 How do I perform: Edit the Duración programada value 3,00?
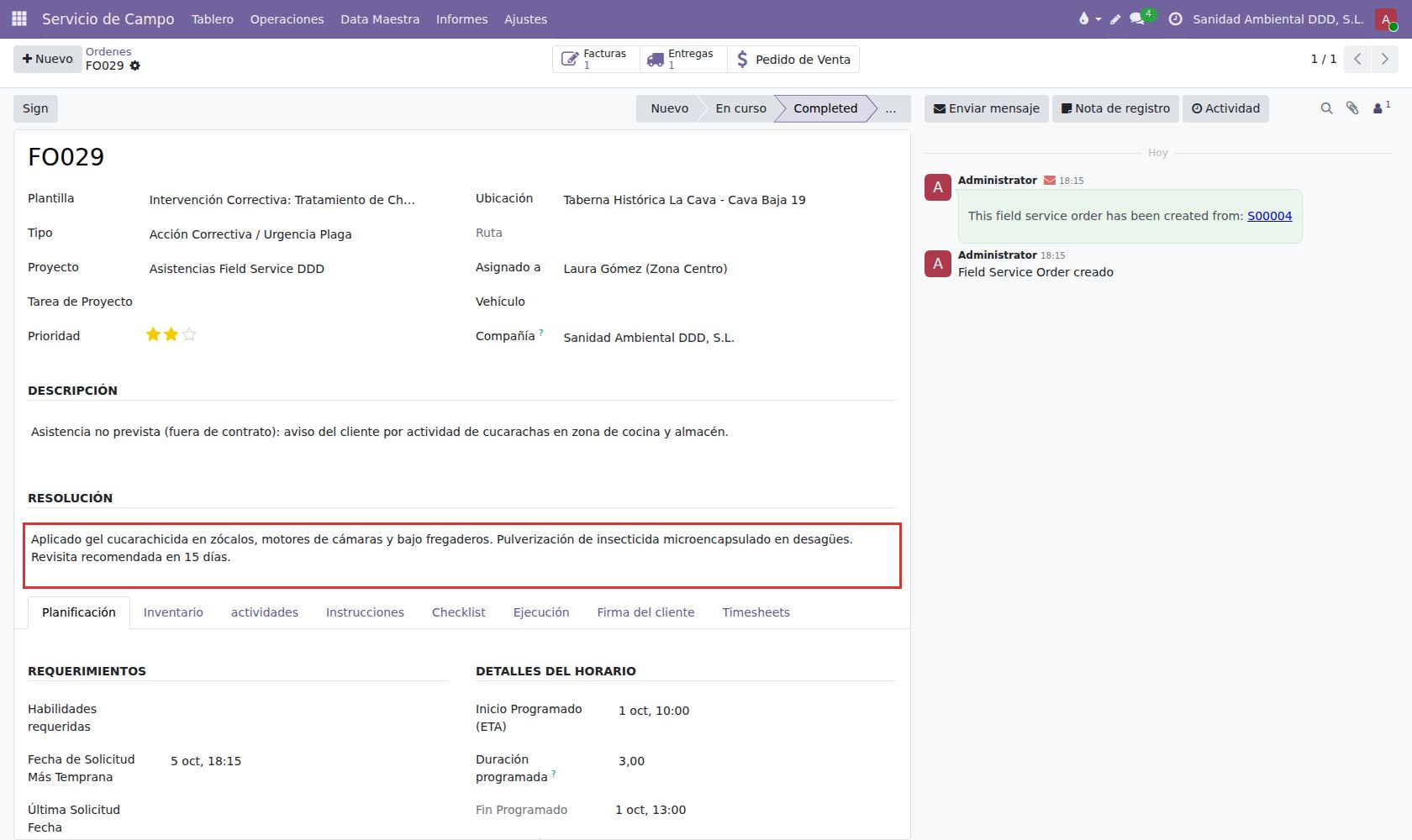[756, 761]
